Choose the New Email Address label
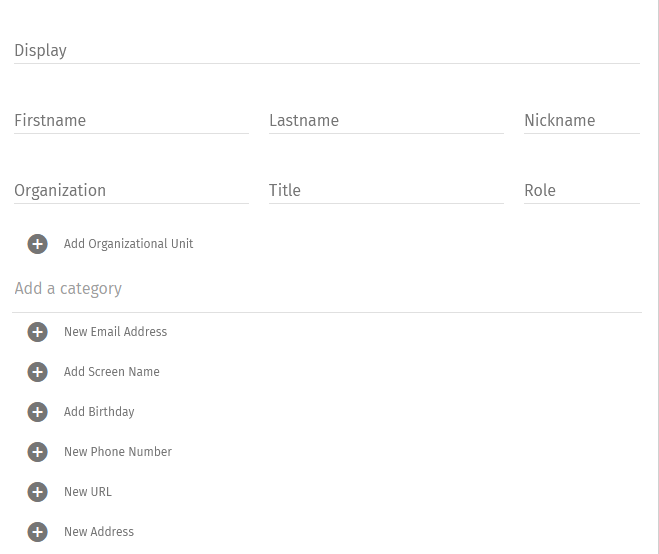 (x=115, y=332)
